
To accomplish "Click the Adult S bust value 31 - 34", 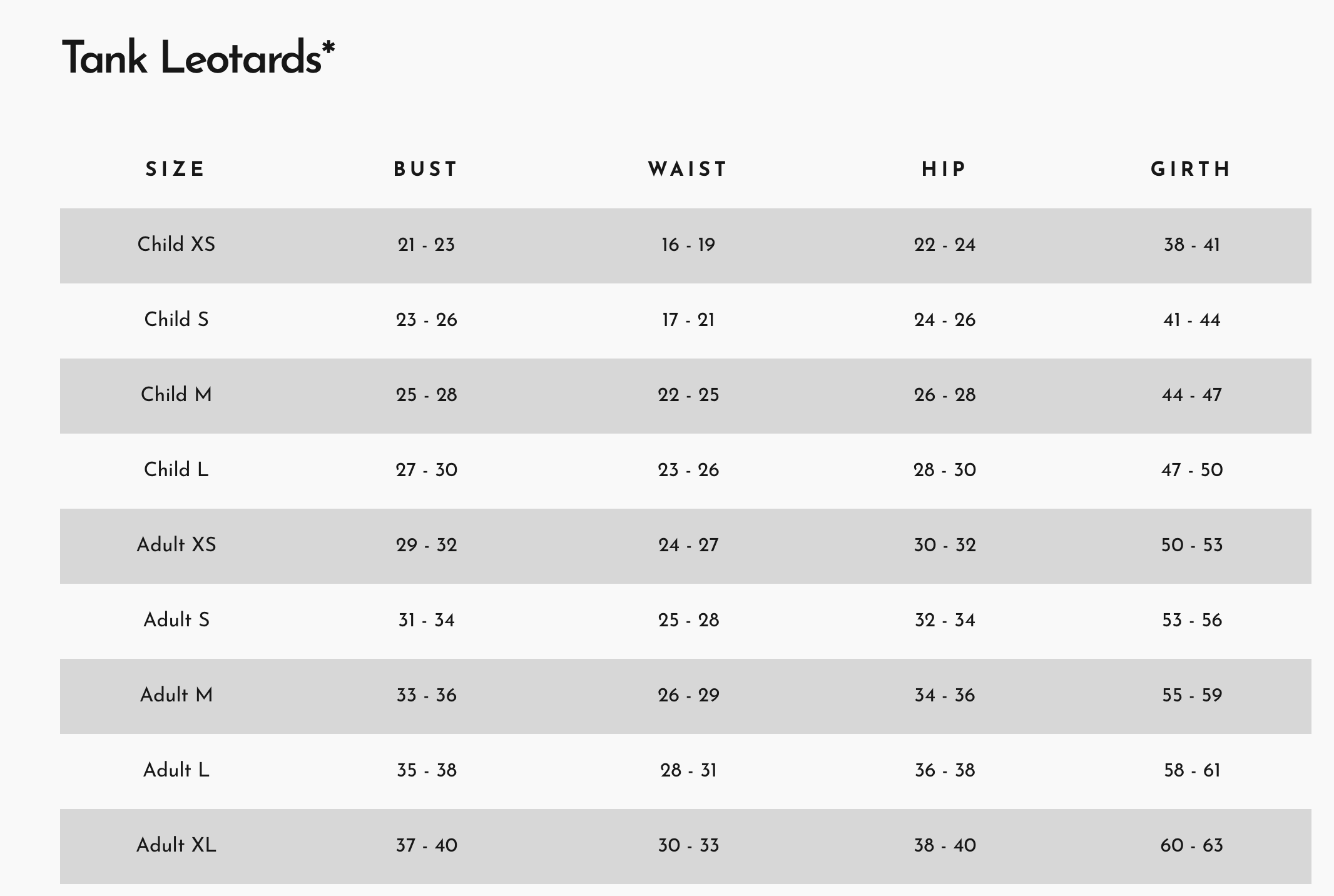I will [x=426, y=620].
